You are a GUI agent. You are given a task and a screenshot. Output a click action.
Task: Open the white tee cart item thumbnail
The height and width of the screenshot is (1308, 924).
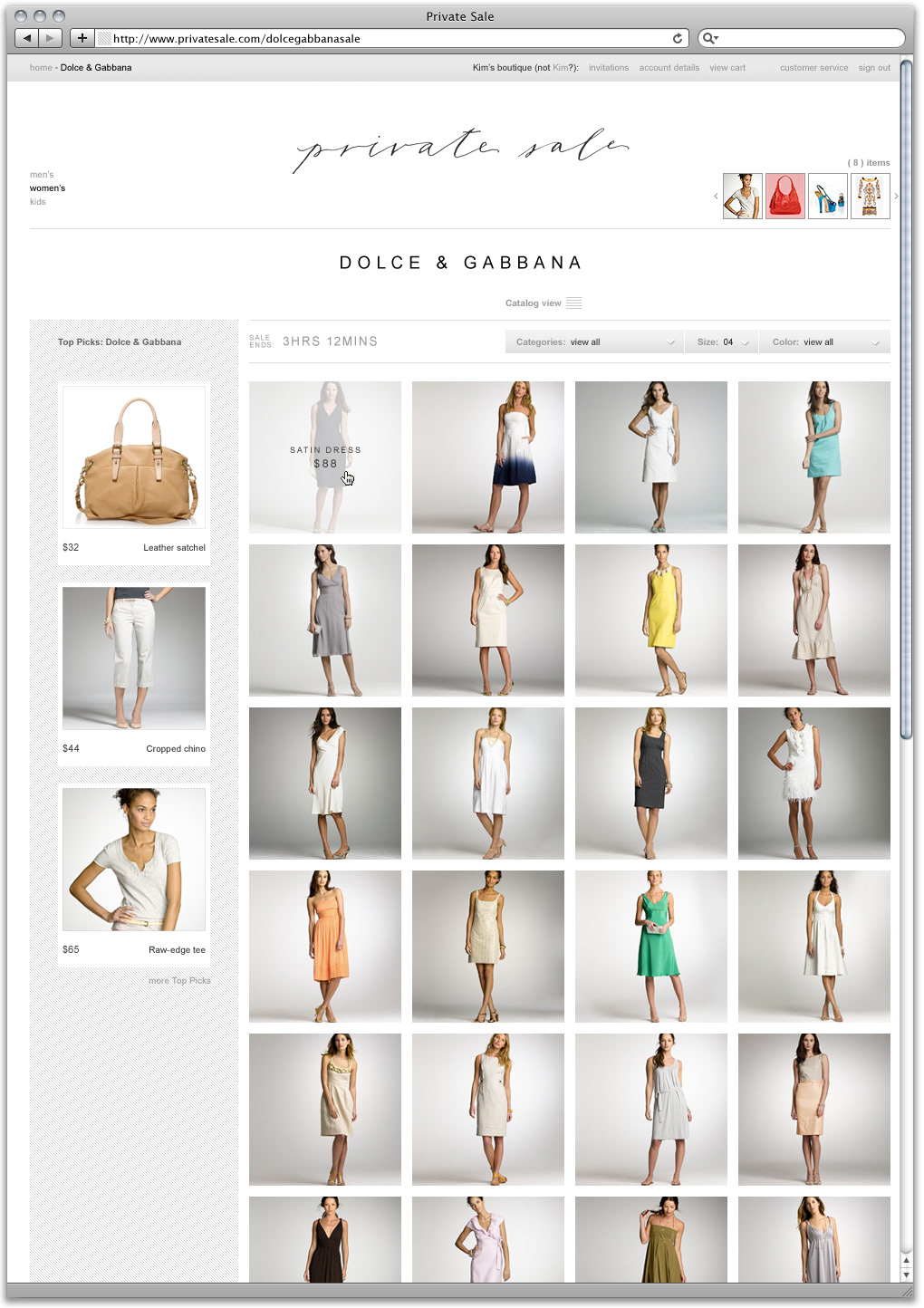pos(743,196)
